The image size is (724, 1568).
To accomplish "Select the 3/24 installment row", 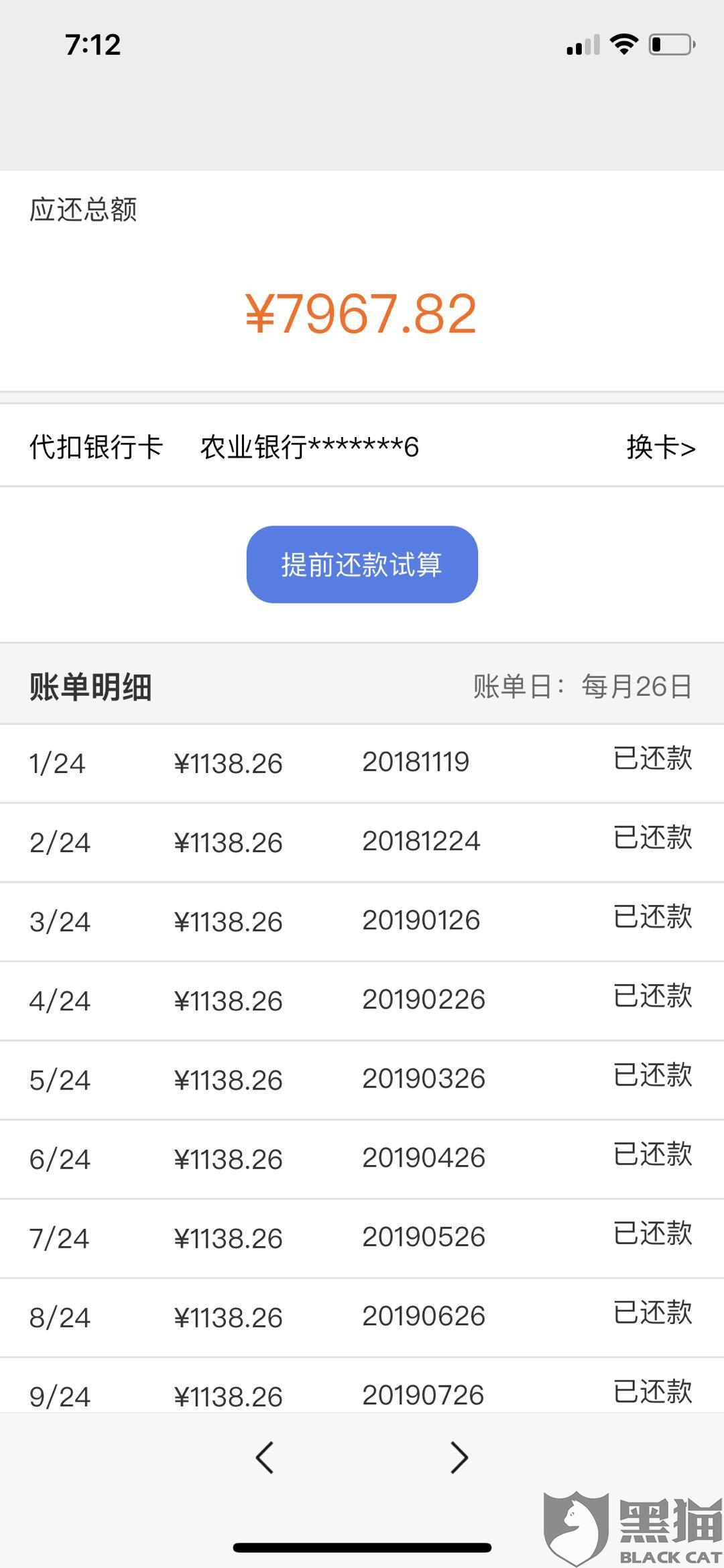I will [362, 921].
